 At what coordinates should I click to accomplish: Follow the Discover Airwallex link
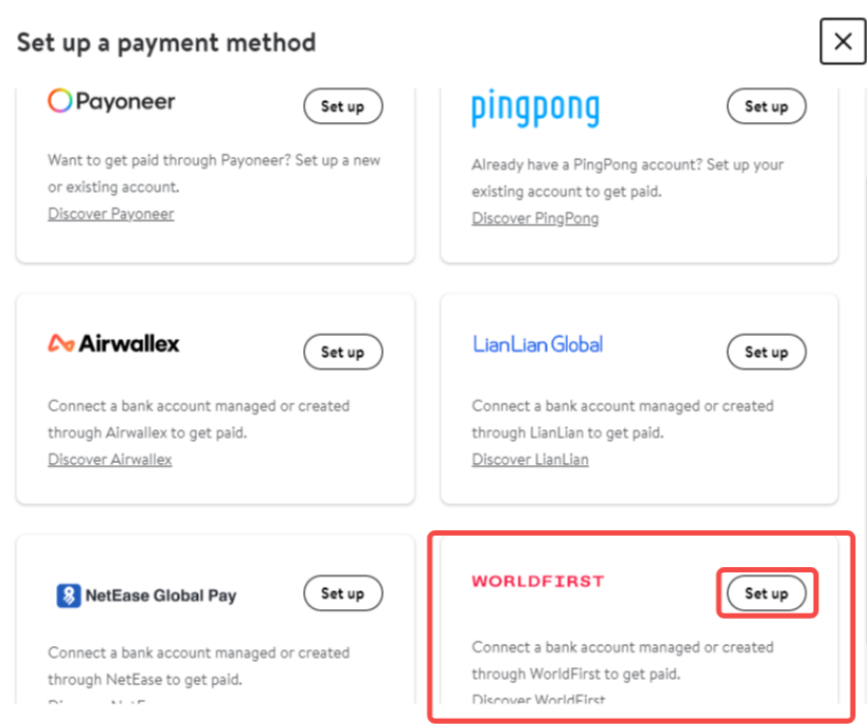coord(110,460)
